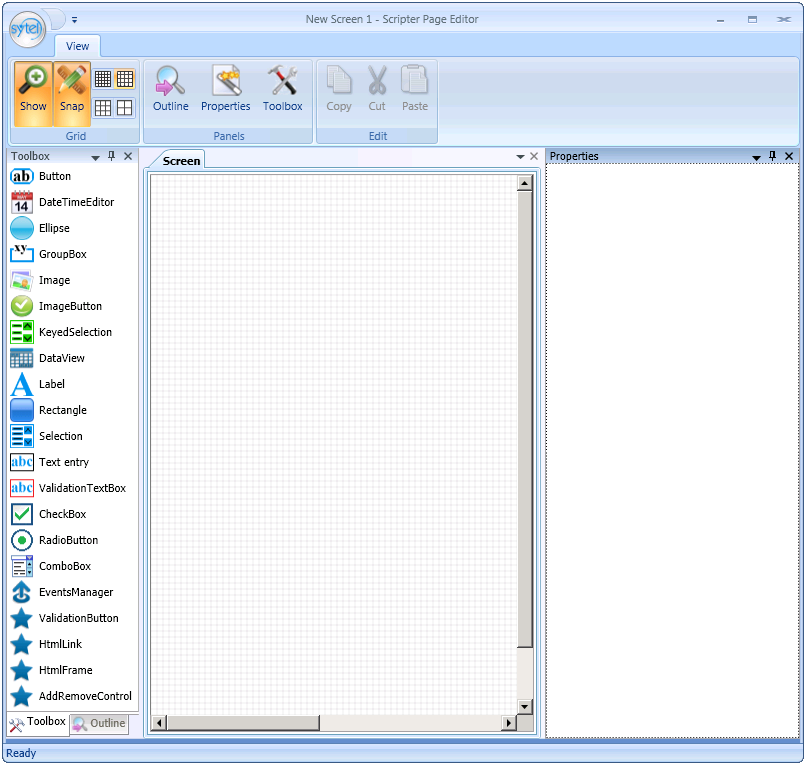Open the Sytel application menu orb
The height and width of the screenshot is (765, 806).
tap(27, 29)
